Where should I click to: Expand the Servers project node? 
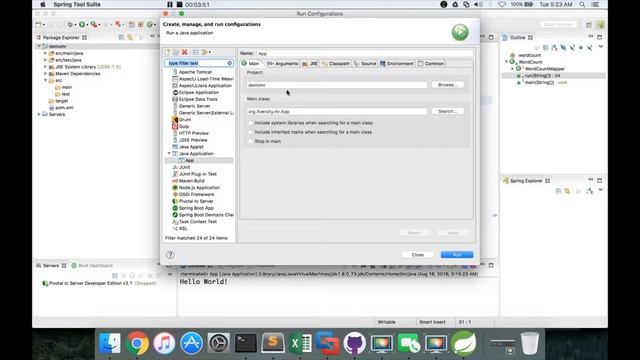[x=39, y=114]
